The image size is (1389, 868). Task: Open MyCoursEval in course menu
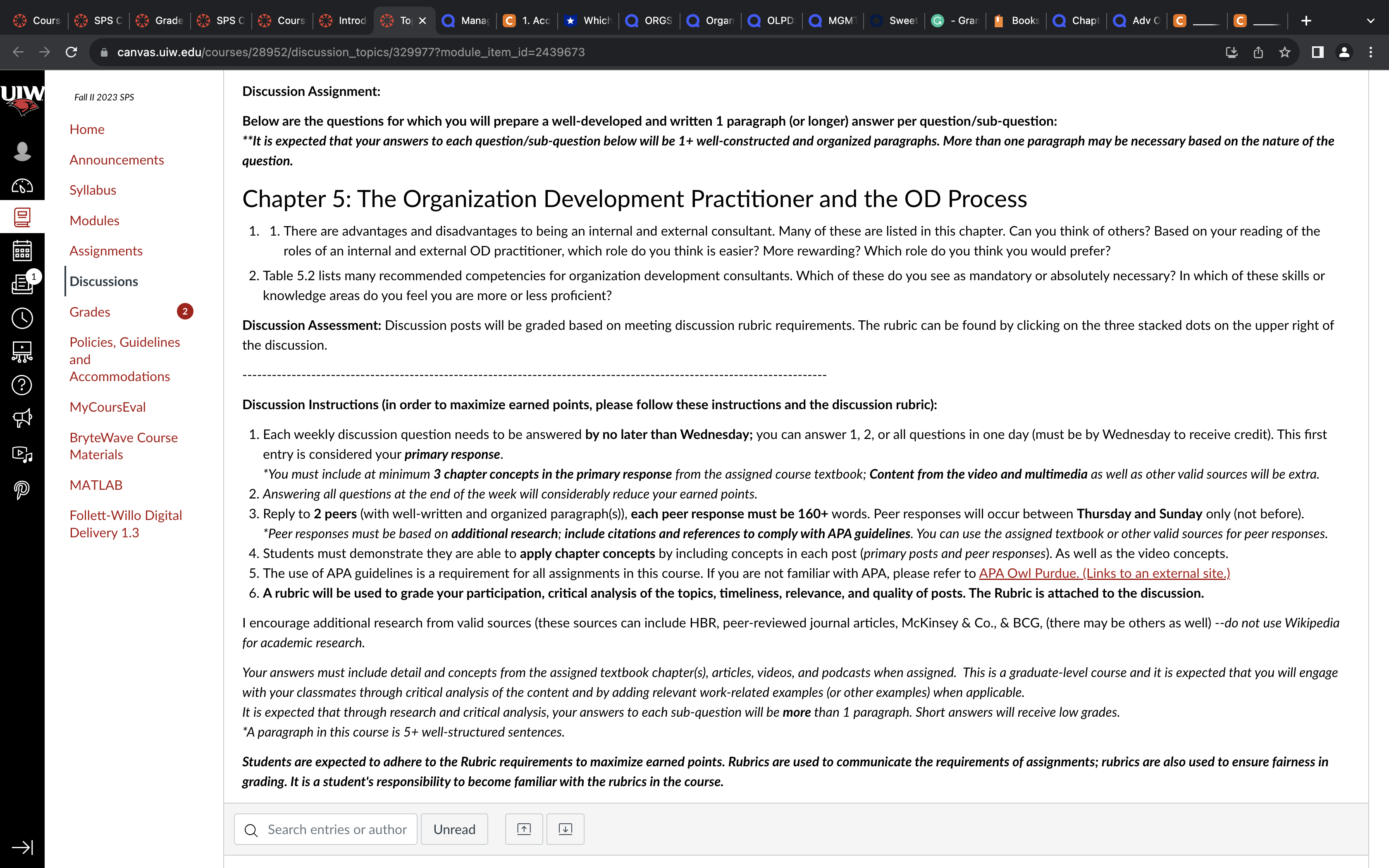(107, 407)
